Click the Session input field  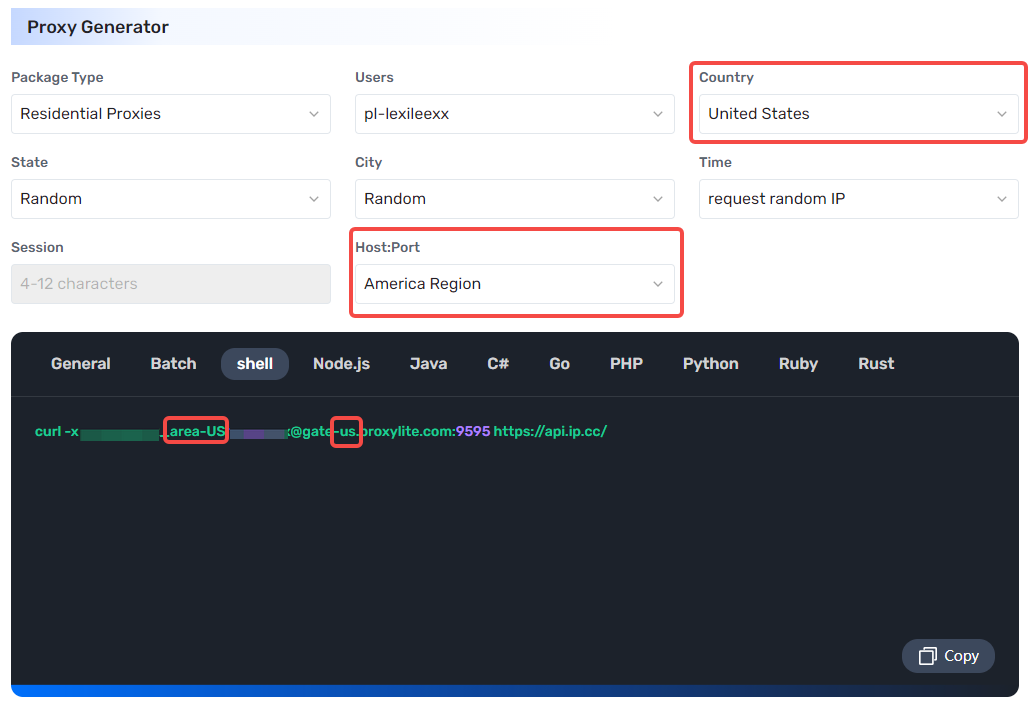[171, 284]
